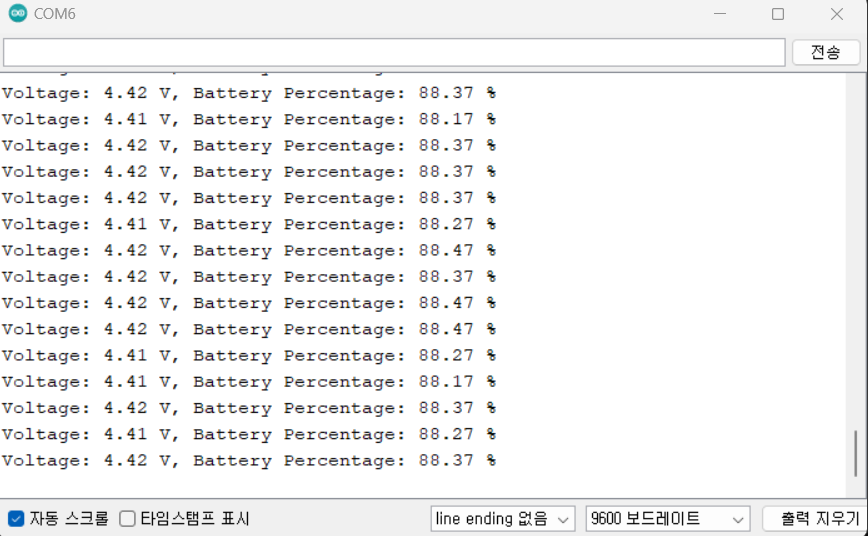Open the 9600 보드레이트 baud rate dropdown
The height and width of the screenshot is (536, 868).
(x=667, y=519)
